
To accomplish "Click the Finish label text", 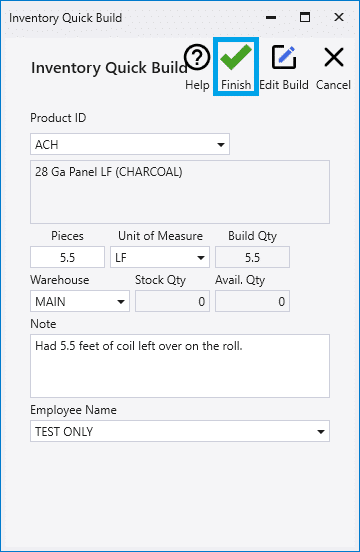I will point(236,85).
